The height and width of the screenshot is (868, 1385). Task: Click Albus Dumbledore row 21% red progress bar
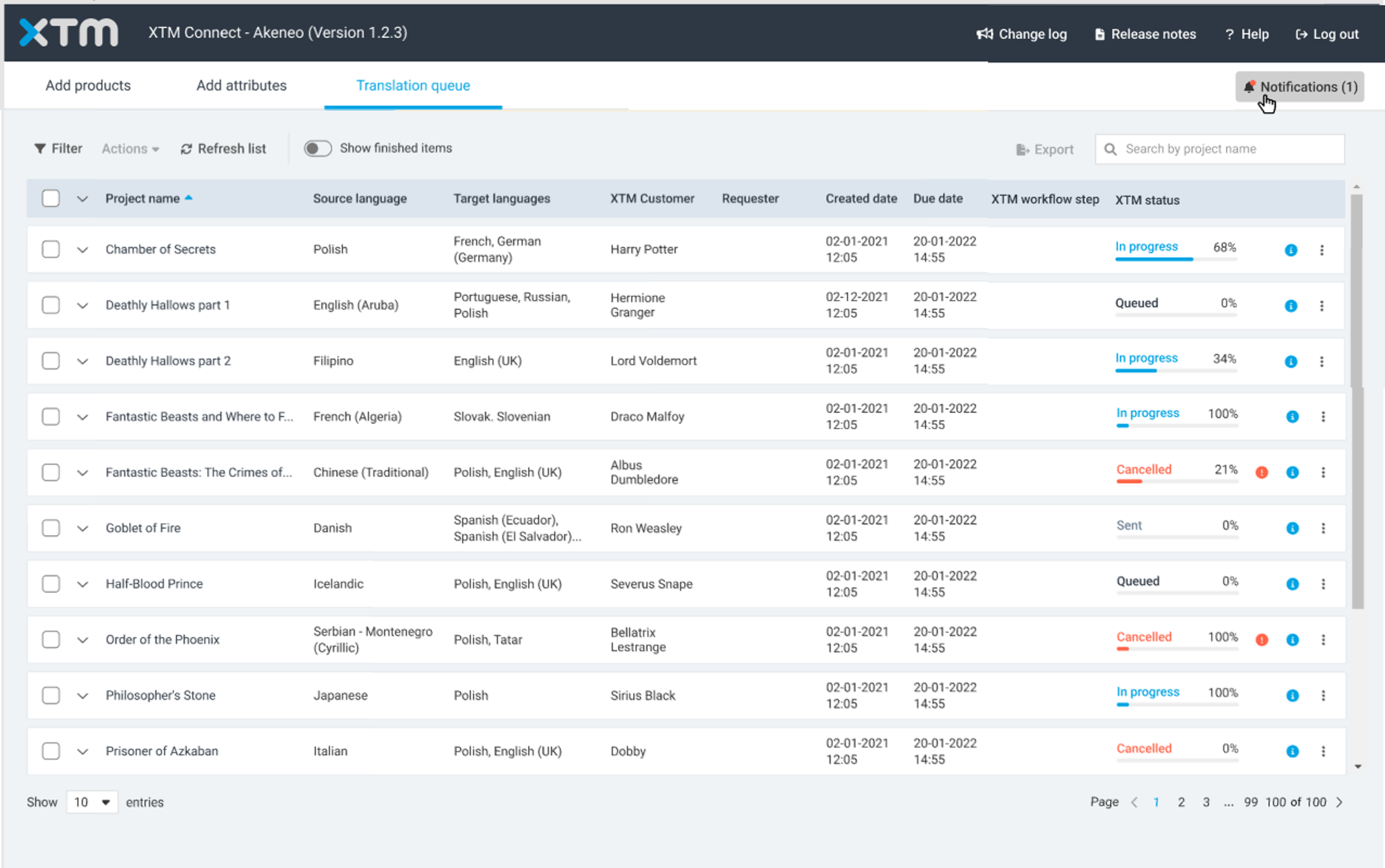(x=1177, y=481)
